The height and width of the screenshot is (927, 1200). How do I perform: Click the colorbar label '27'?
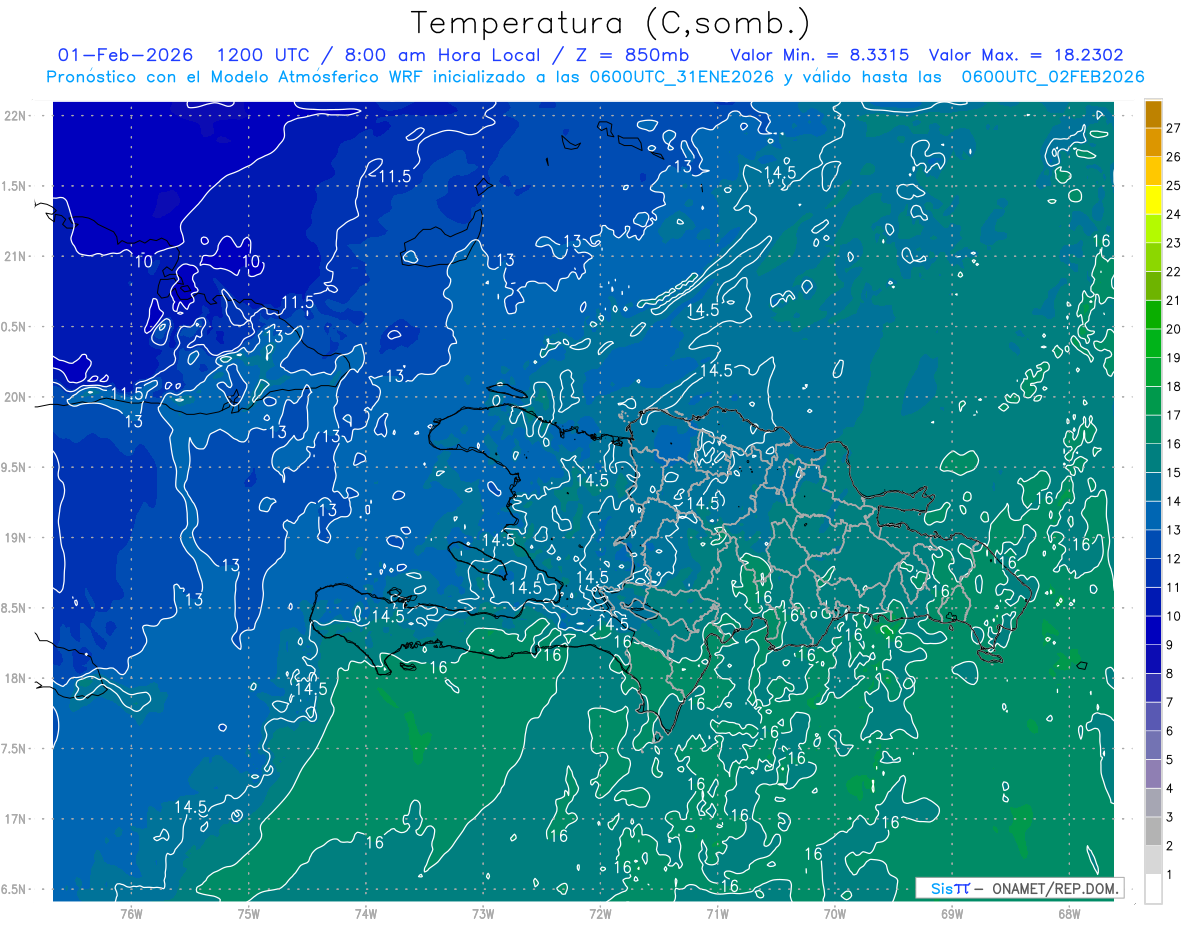(1173, 129)
